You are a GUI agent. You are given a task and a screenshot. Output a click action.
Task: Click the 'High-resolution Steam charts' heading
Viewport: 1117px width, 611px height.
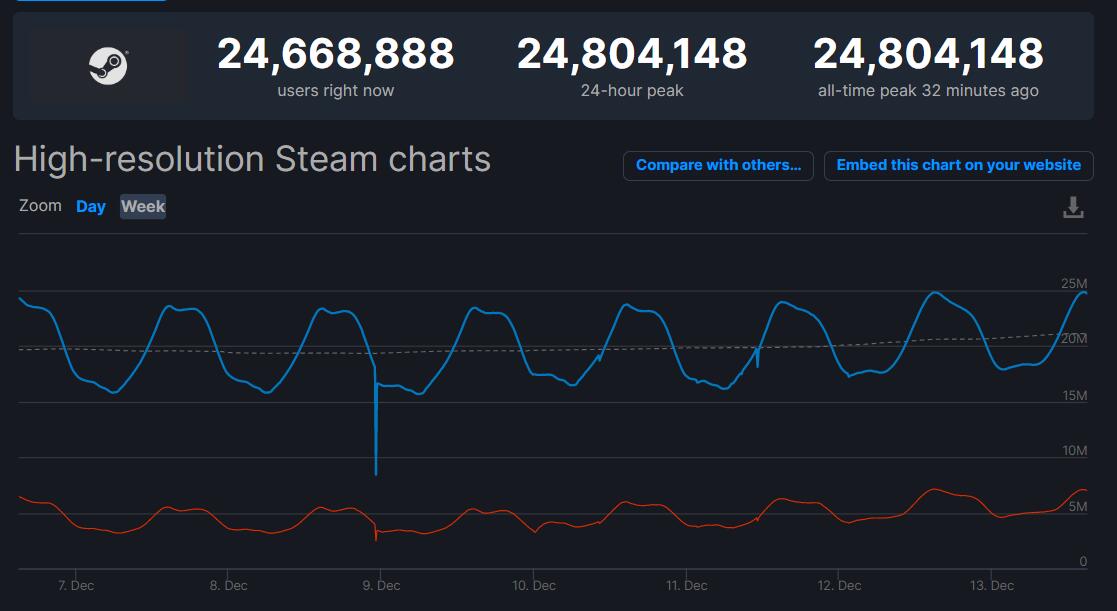(x=252, y=159)
